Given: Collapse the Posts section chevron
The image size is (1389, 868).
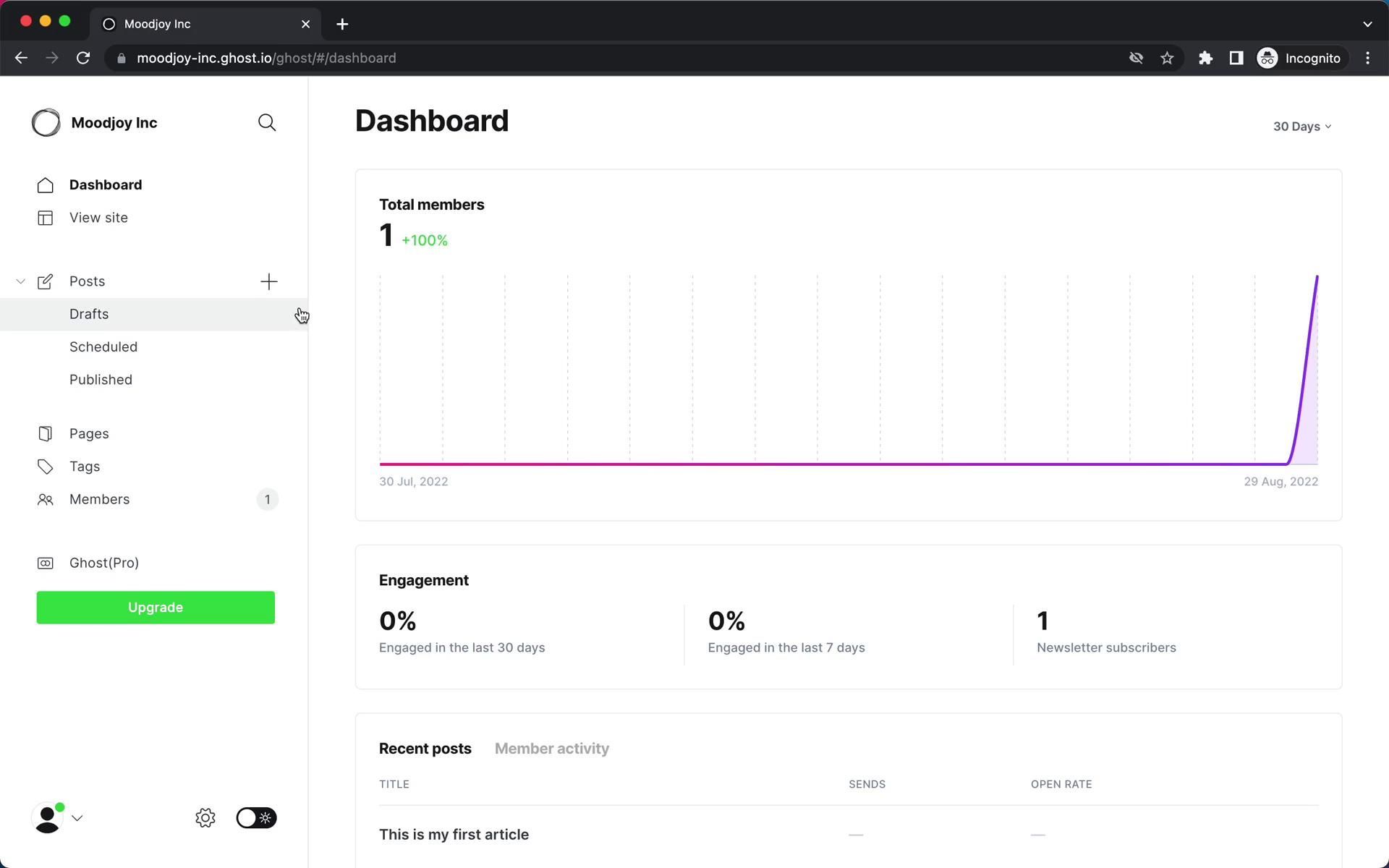Looking at the screenshot, I should 20,281.
